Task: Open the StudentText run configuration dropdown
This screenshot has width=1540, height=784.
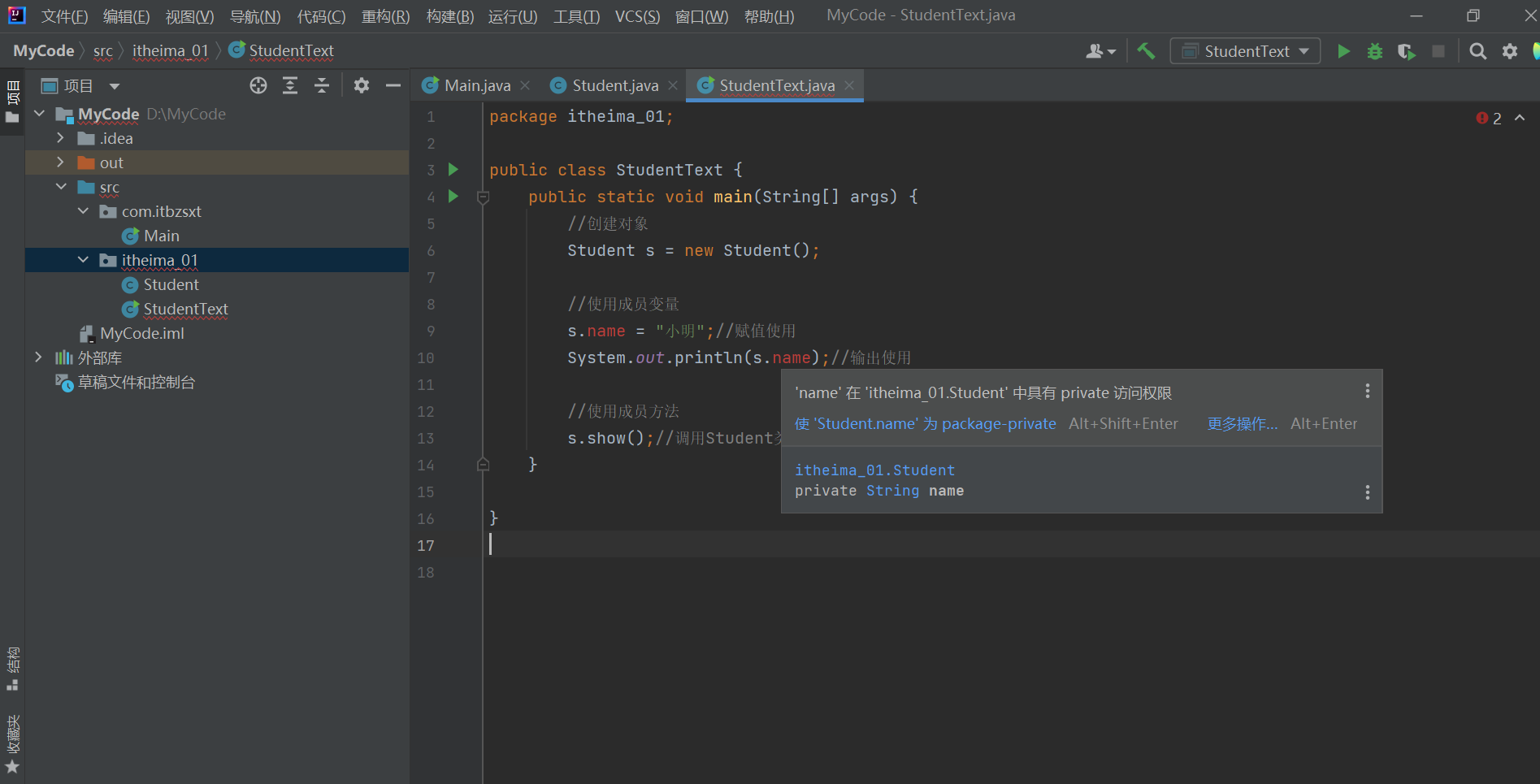Action: point(1245,51)
